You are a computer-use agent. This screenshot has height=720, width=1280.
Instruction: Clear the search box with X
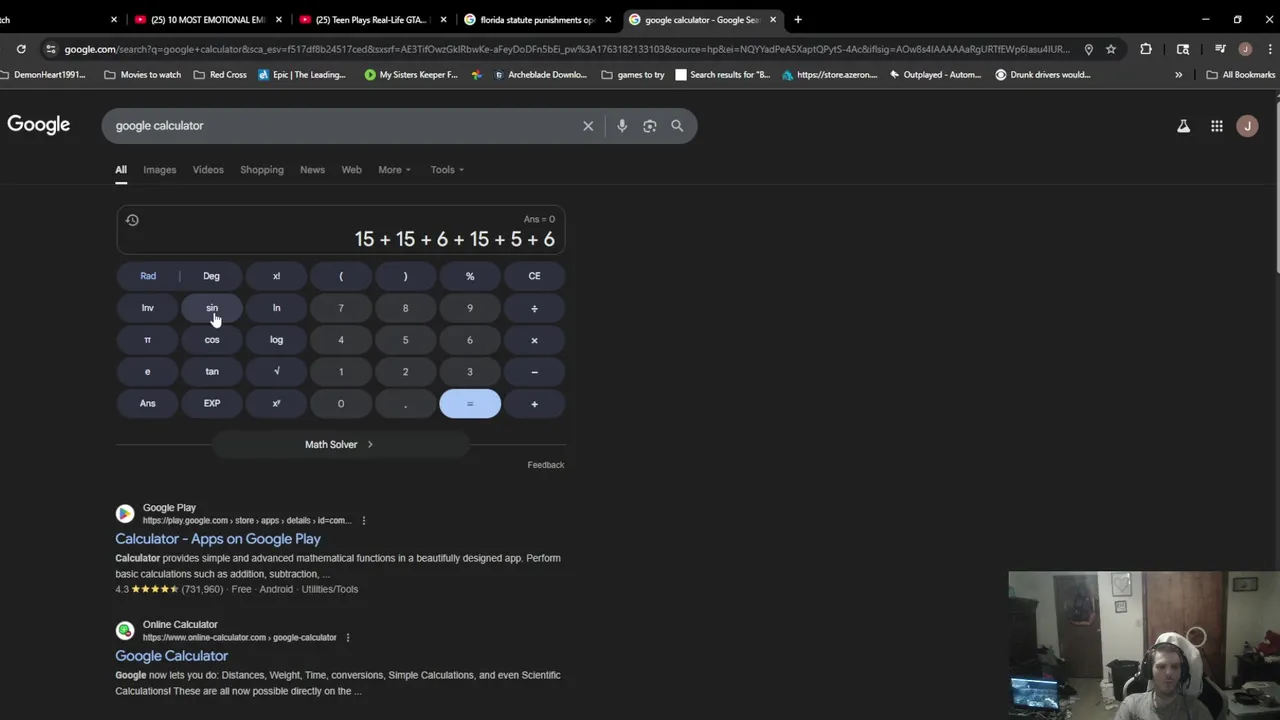[588, 126]
